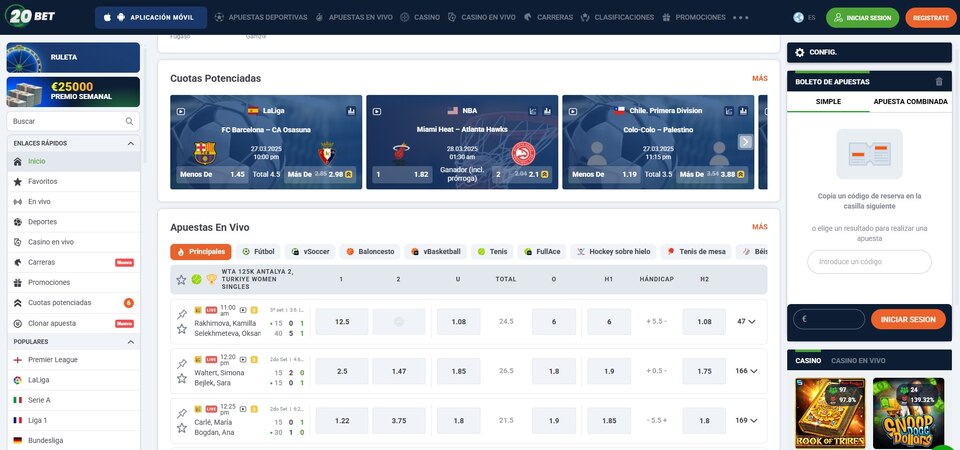Image resolution: width=960 pixels, height=450 pixels.
Task: Click the Más link for Cuotas Potenciadas
Action: (x=760, y=78)
